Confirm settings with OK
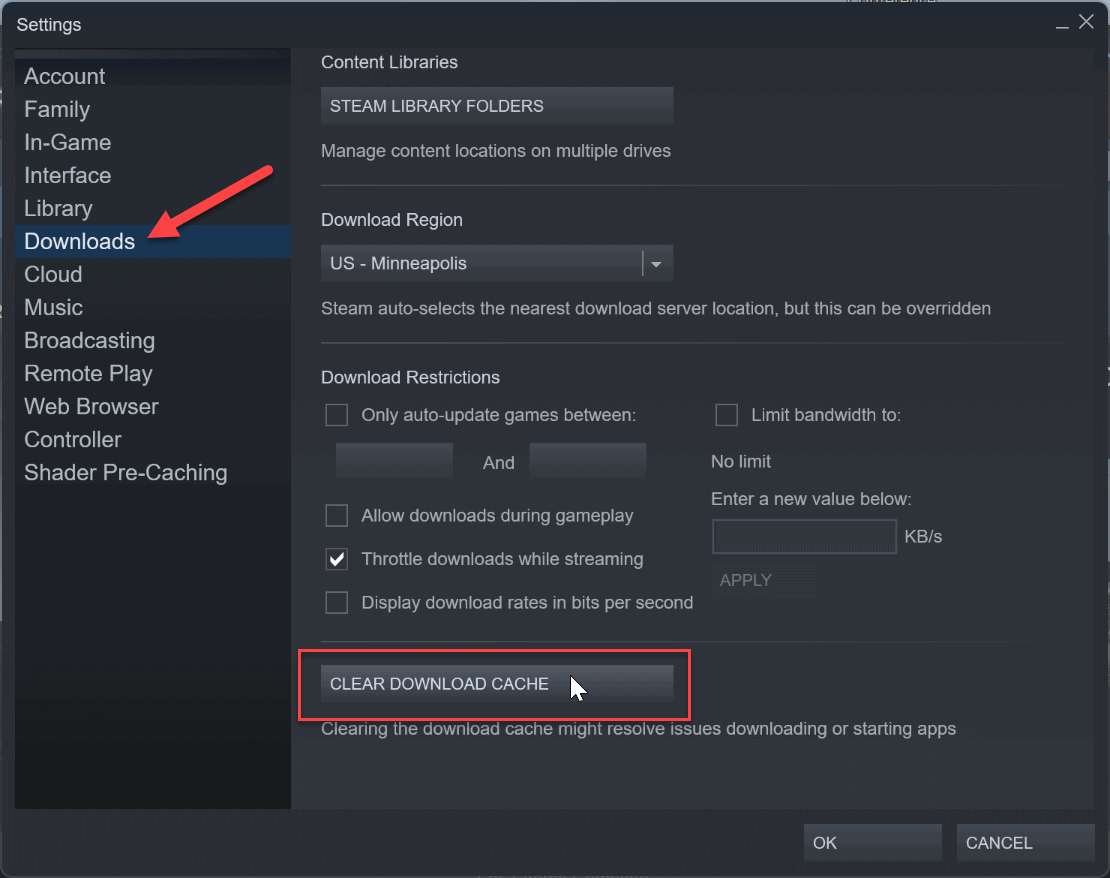1110x878 pixels. click(871, 842)
